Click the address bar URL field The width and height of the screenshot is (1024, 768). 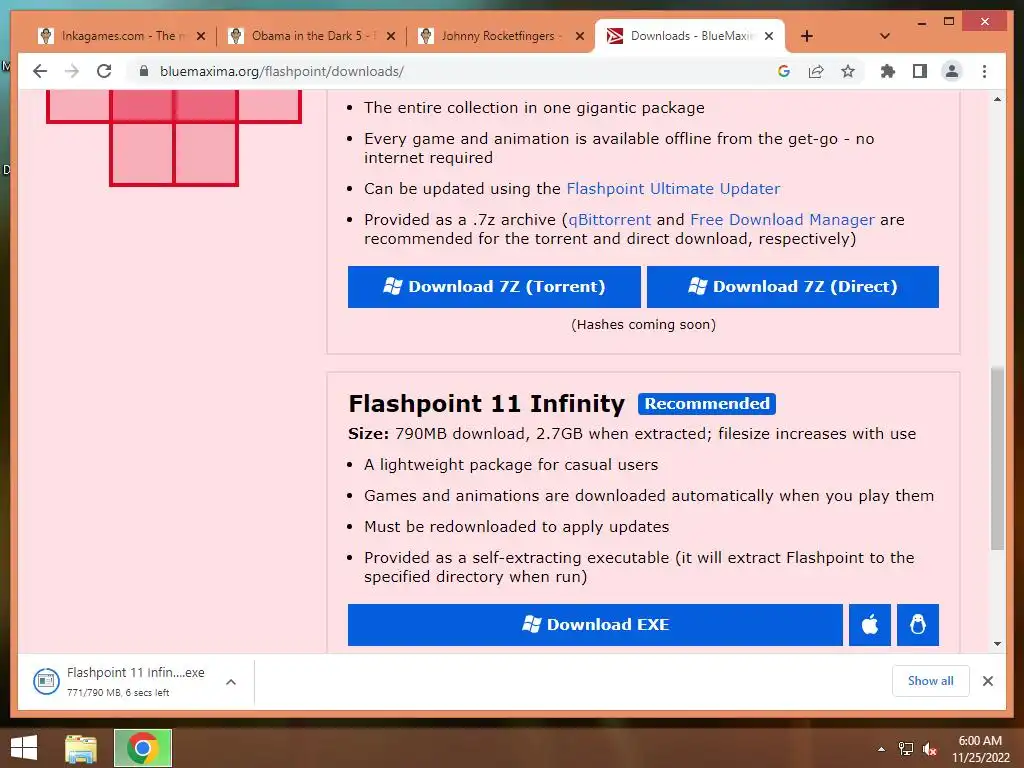tap(457, 71)
